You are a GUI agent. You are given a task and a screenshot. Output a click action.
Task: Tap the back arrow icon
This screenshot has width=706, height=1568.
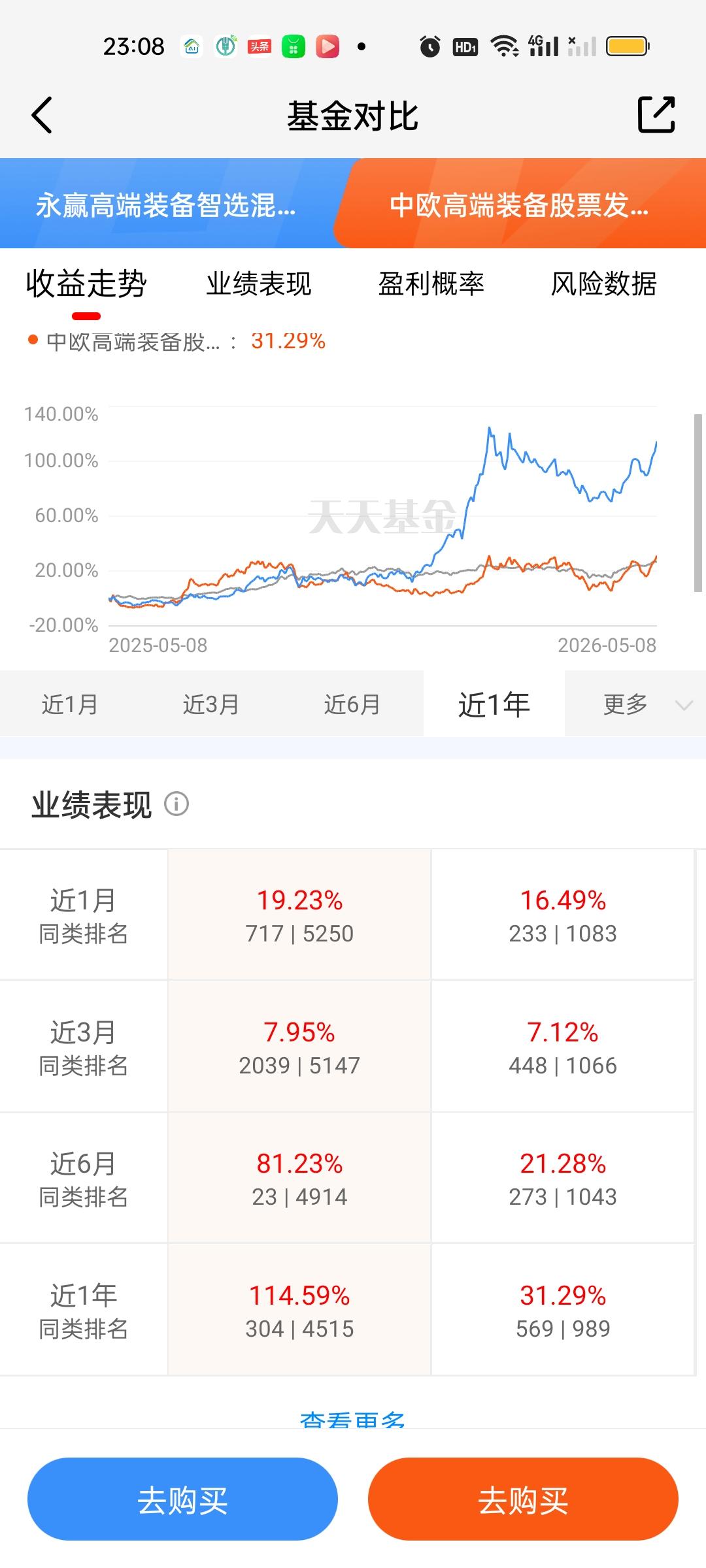point(42,116)
